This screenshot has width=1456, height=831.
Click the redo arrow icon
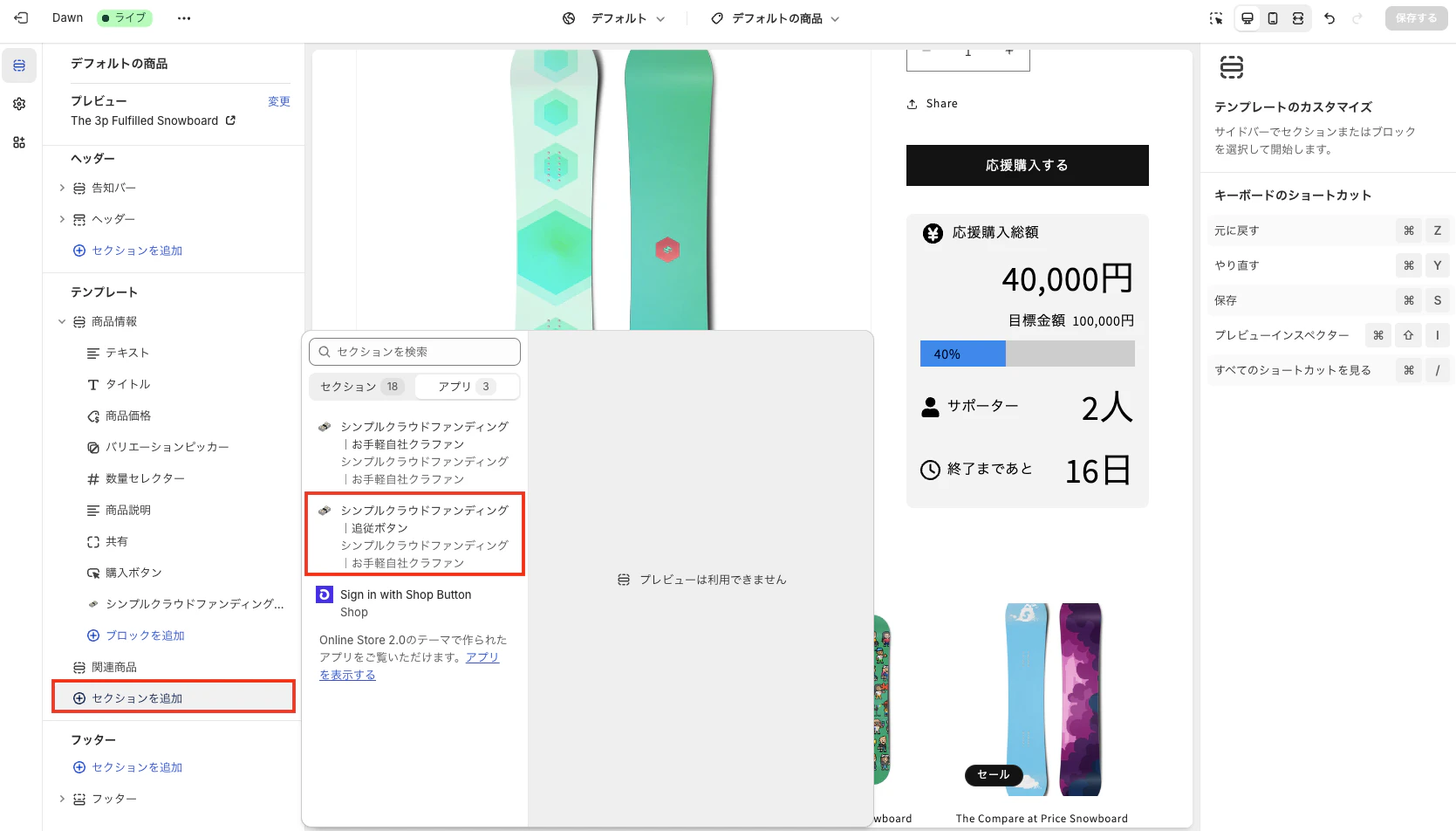click(x=1358, y=17)
